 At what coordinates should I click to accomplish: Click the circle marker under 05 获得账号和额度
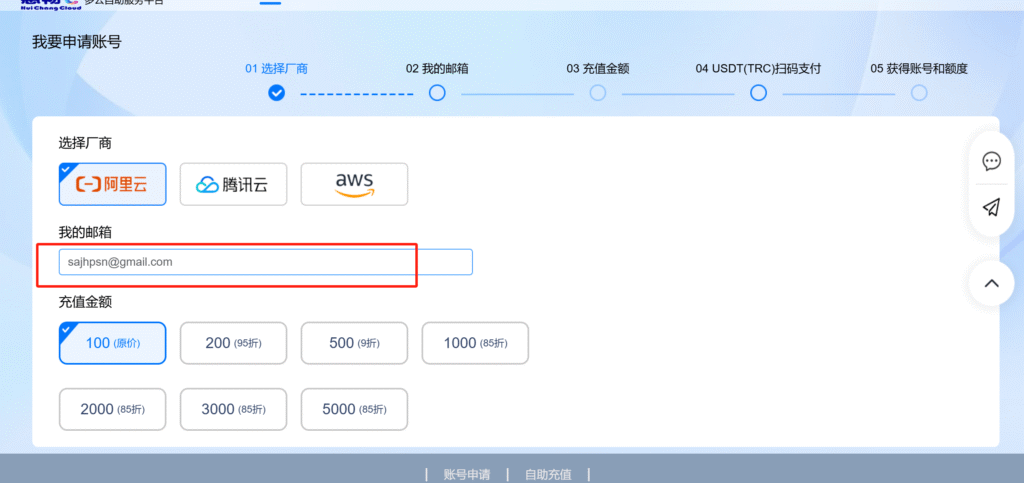coord(919,93)
